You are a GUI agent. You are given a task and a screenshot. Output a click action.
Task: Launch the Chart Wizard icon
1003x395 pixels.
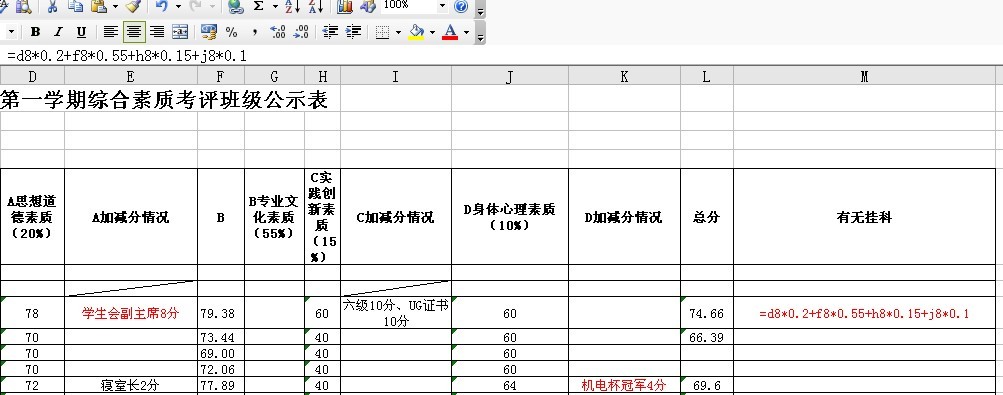coord(345,6)
